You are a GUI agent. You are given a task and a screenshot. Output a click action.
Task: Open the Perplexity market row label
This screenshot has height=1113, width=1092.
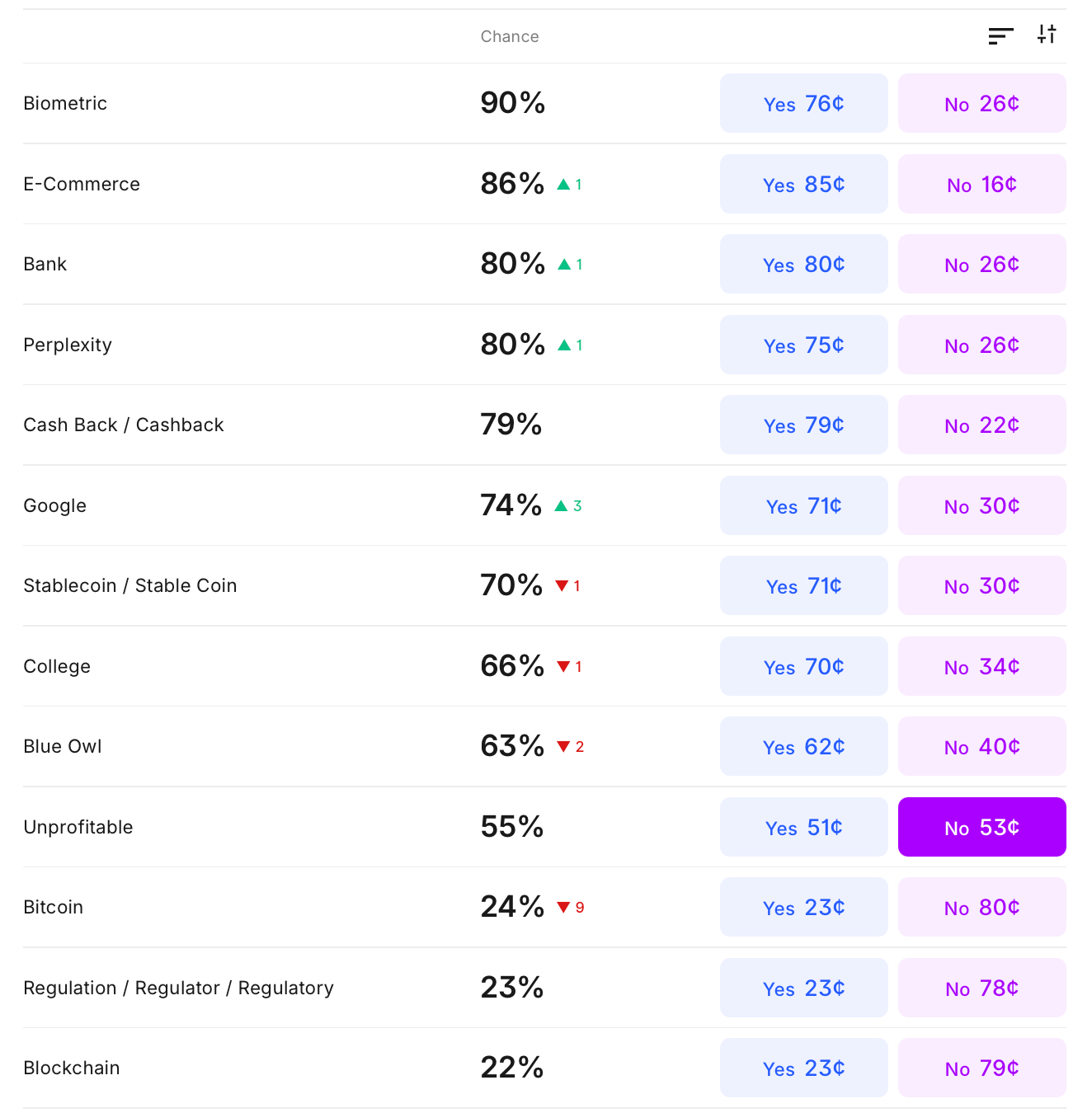[68, 345]
